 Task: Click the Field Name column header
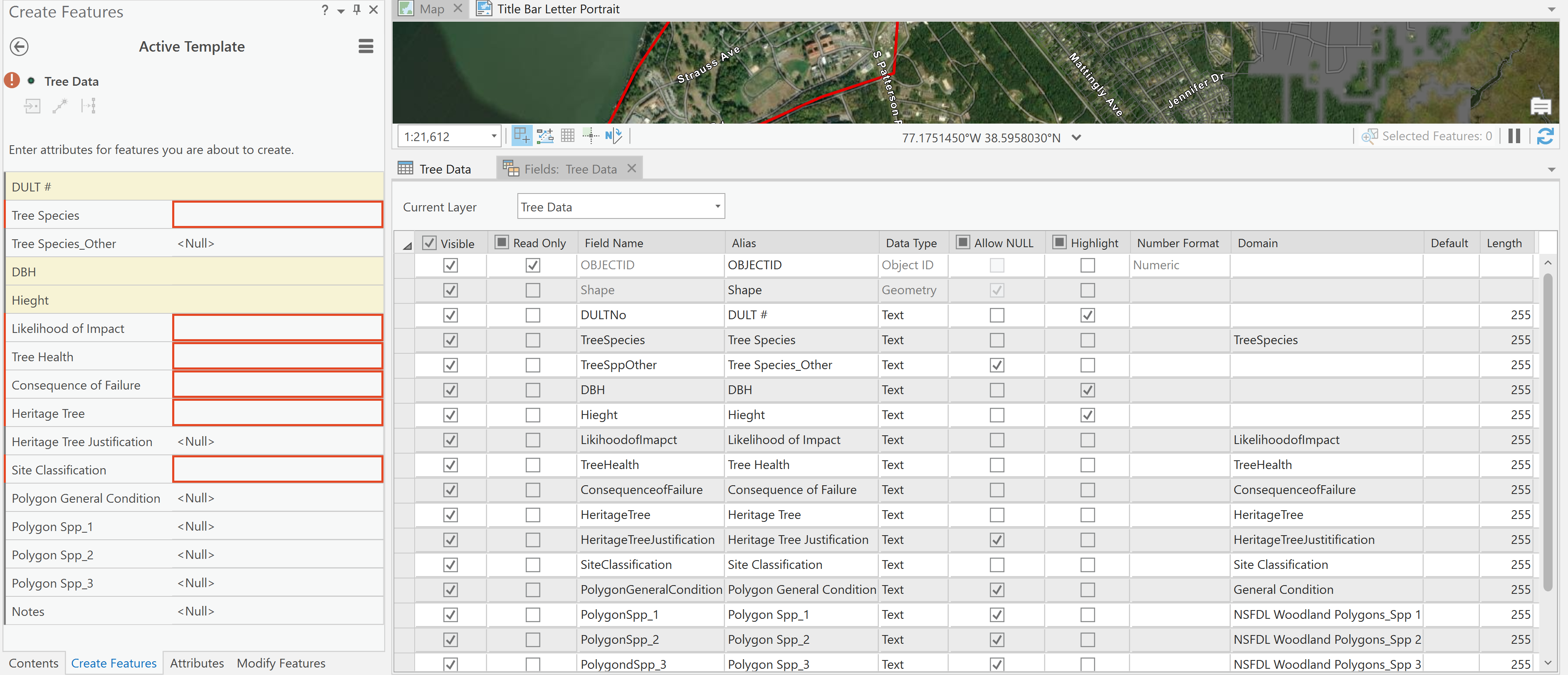pos(613,243)
